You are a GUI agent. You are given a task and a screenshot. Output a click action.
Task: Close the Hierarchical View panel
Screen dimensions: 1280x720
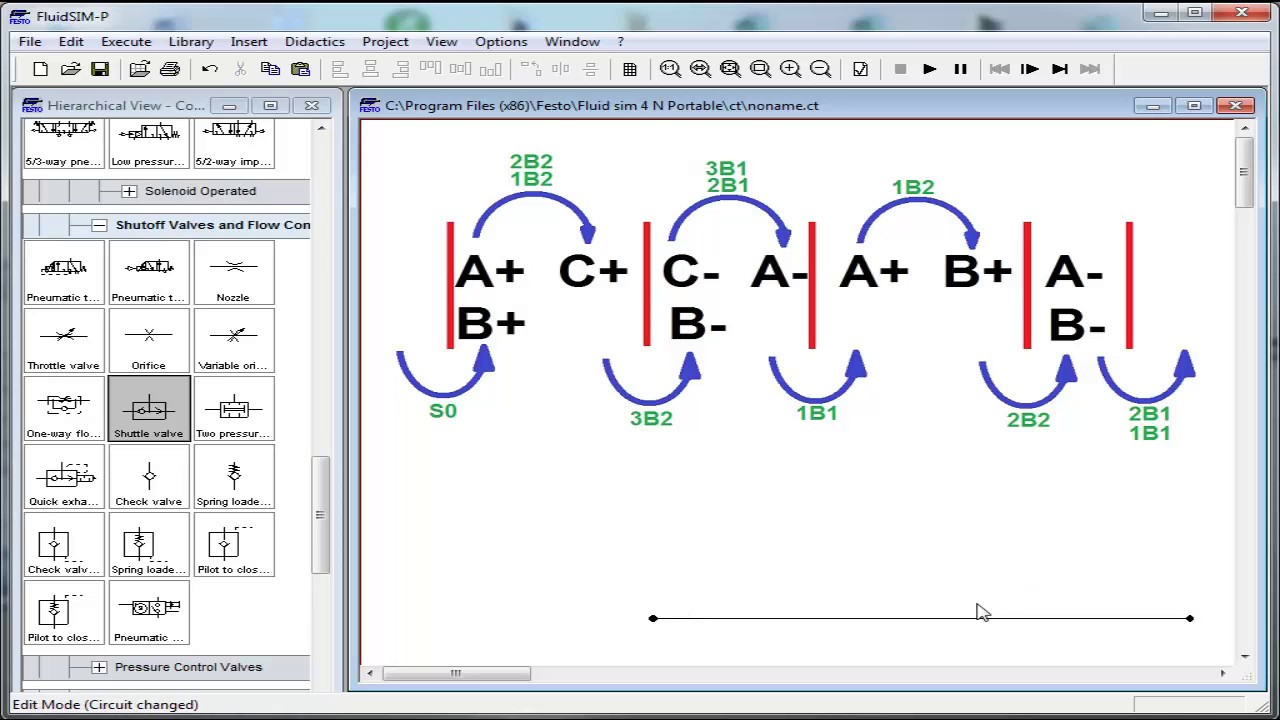[312, 105]
